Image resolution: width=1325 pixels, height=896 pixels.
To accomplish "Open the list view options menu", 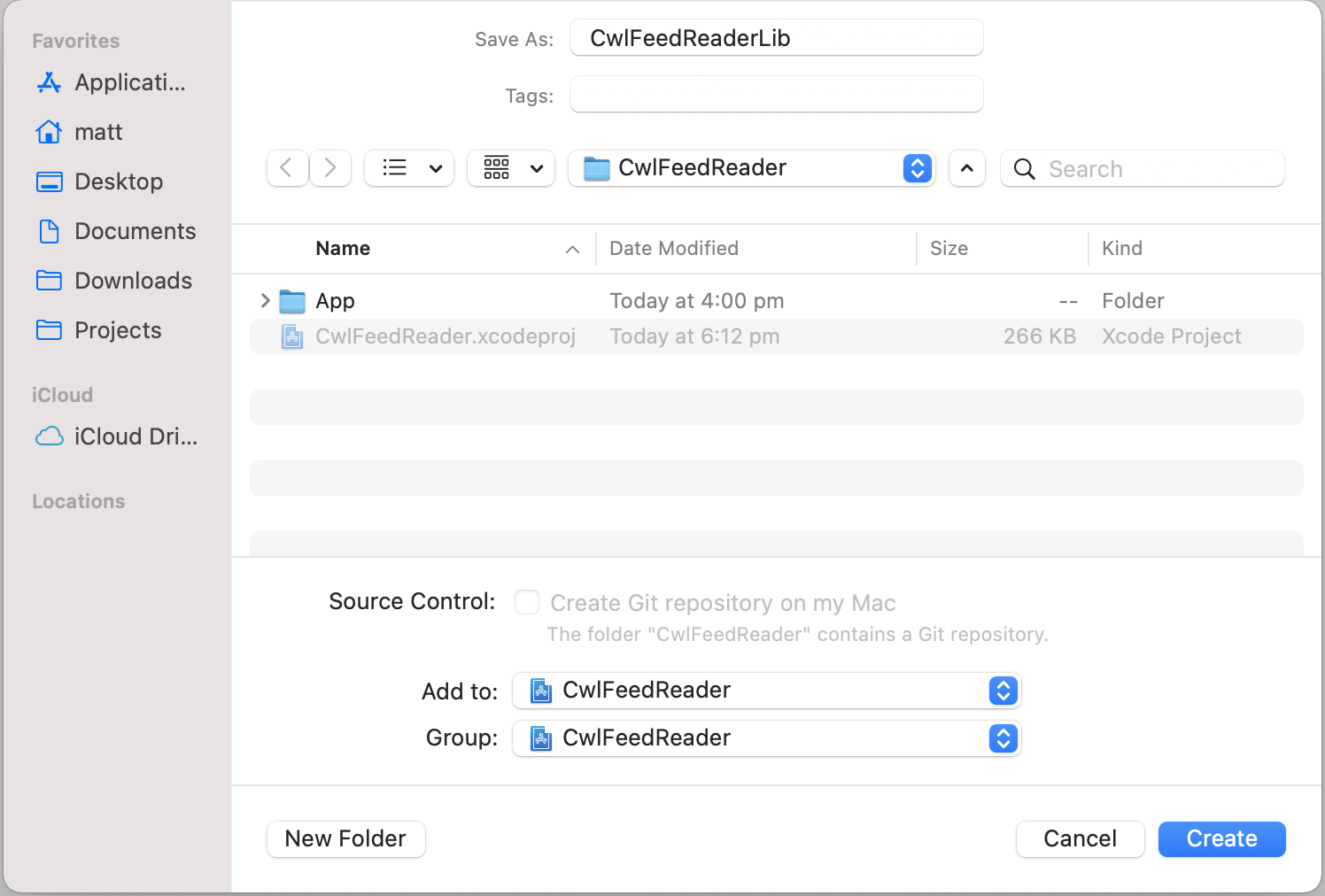I will click(409, 168).
